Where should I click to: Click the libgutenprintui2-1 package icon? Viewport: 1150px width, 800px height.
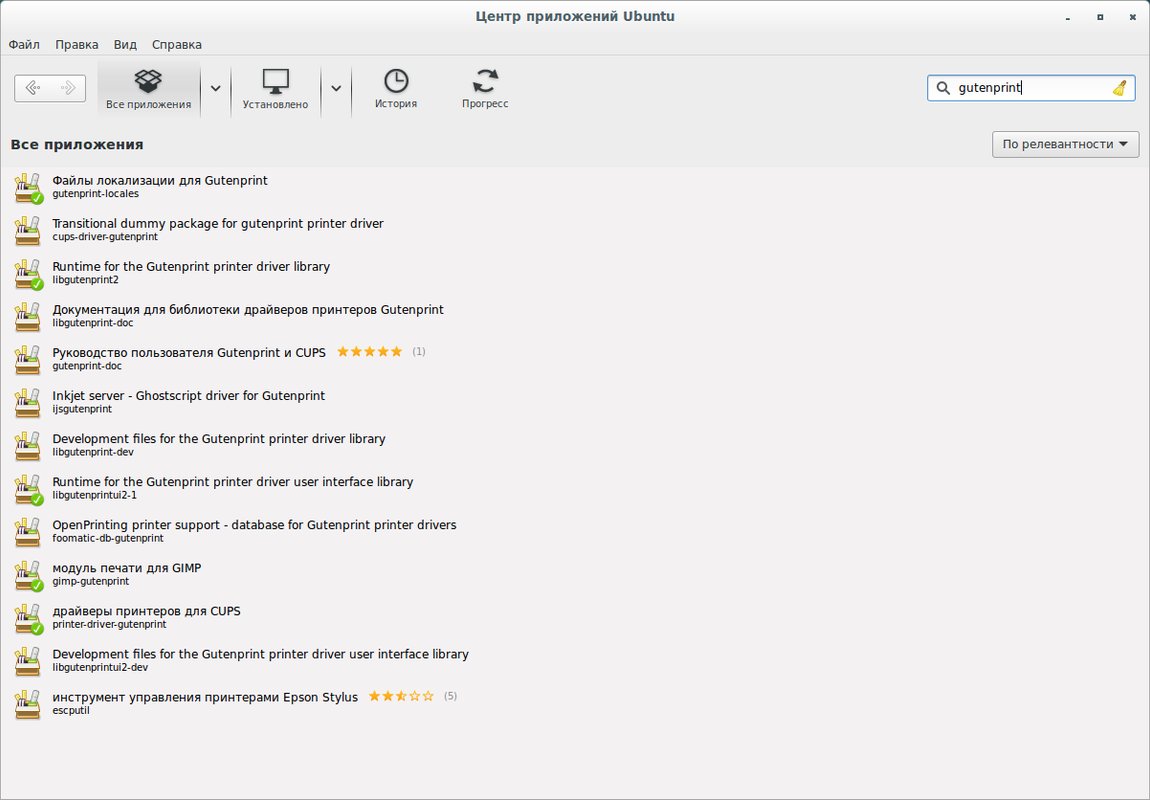click(x=28, y=489)
